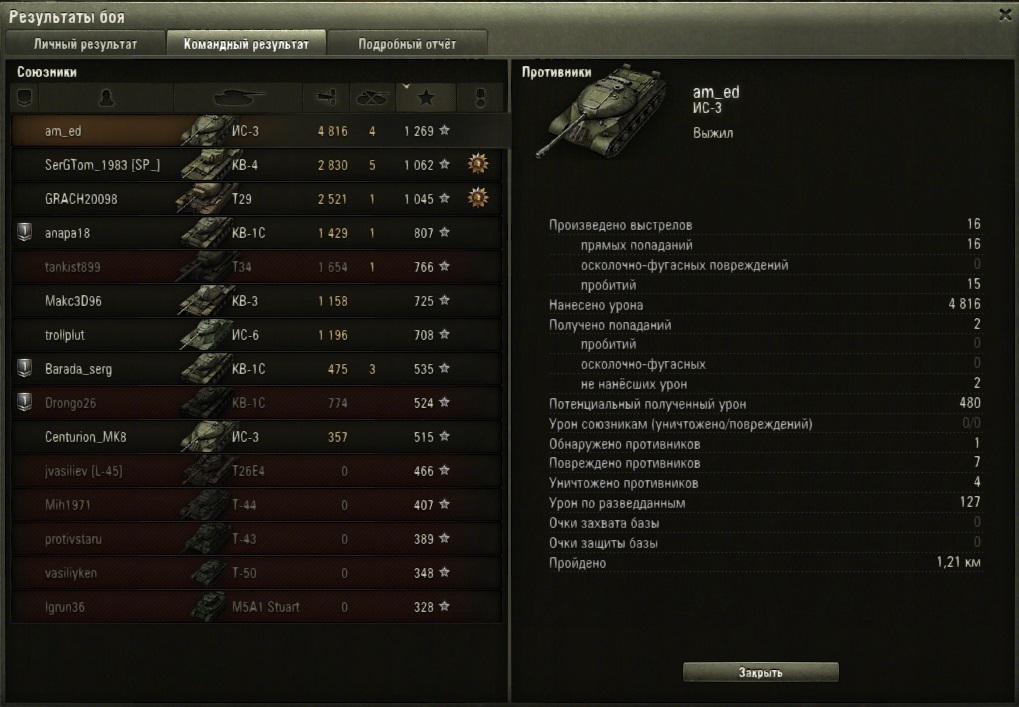Sort allies by experience star icon
Image resolution: width=1019 pixels, height=707 pixels.
[426, 98]
